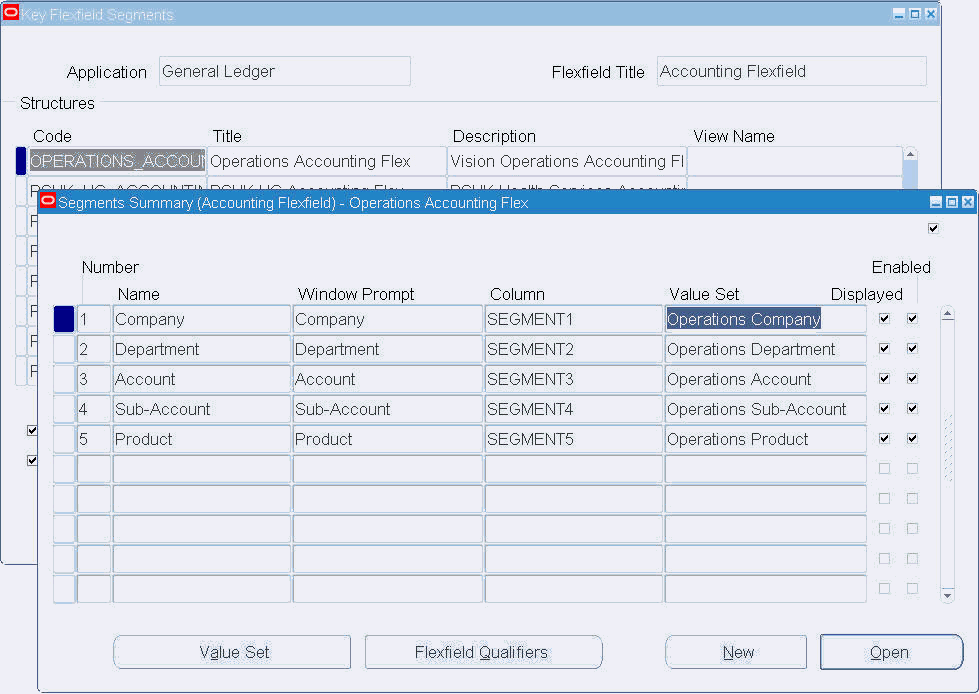Toggle the partially hidden checkbox on the left window
979x694 pixels.
[31, 430]
